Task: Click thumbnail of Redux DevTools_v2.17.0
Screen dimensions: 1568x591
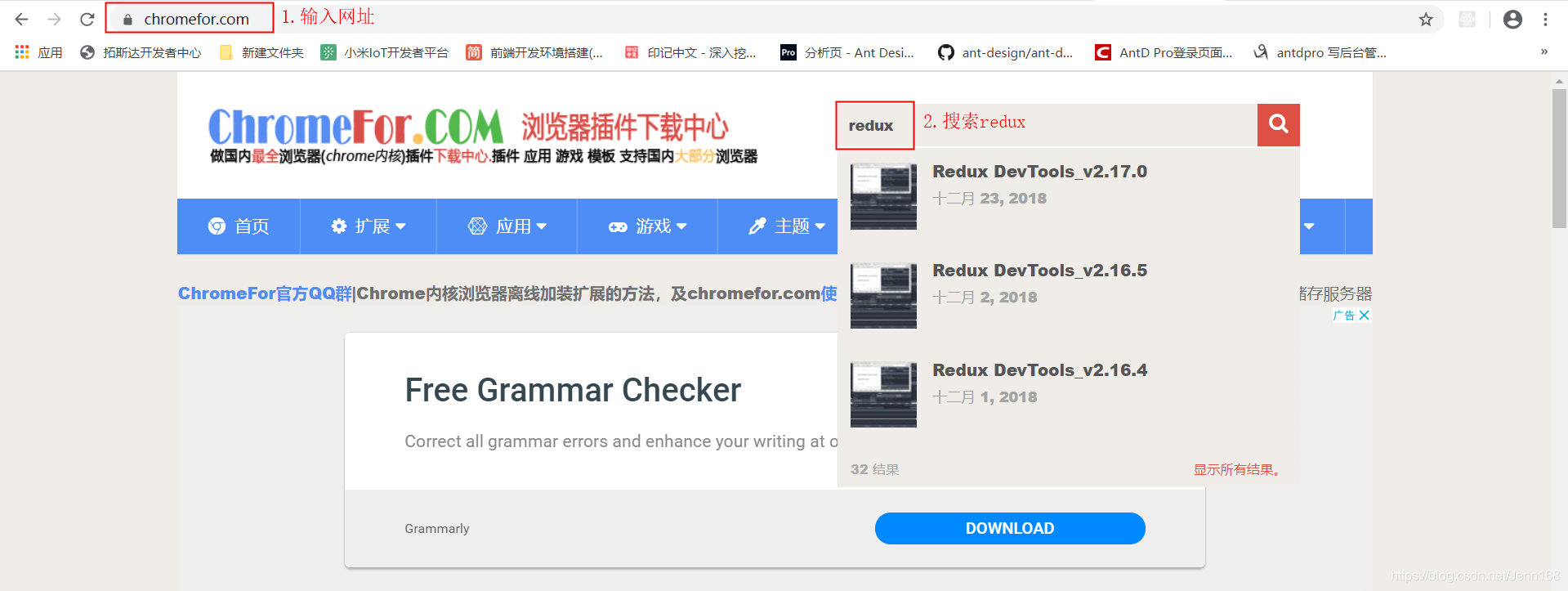Action: [883, 196]
